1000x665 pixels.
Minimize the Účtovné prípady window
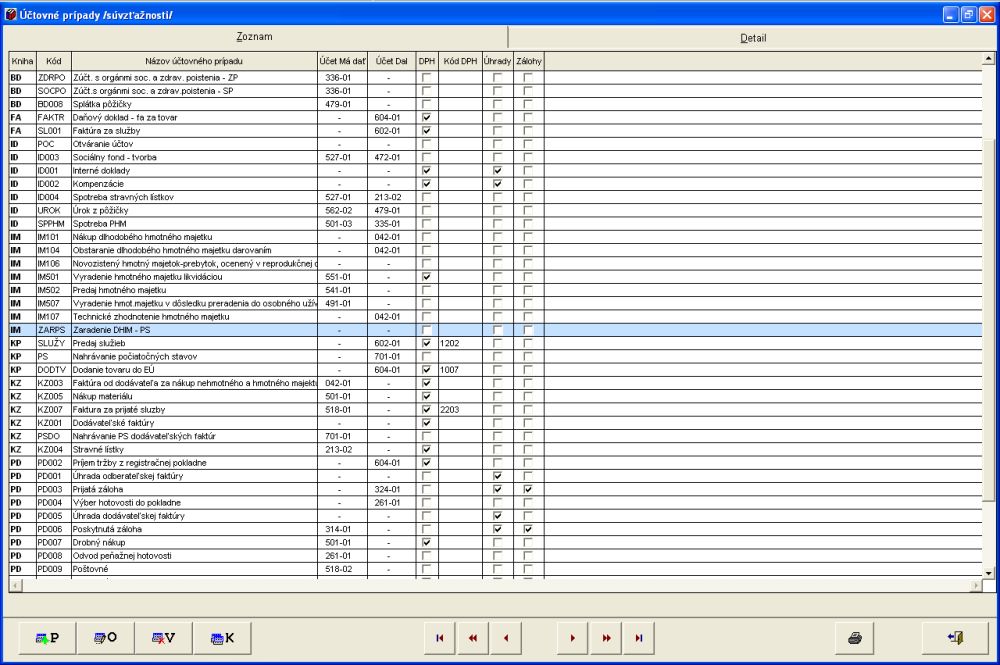coord(951,15)
